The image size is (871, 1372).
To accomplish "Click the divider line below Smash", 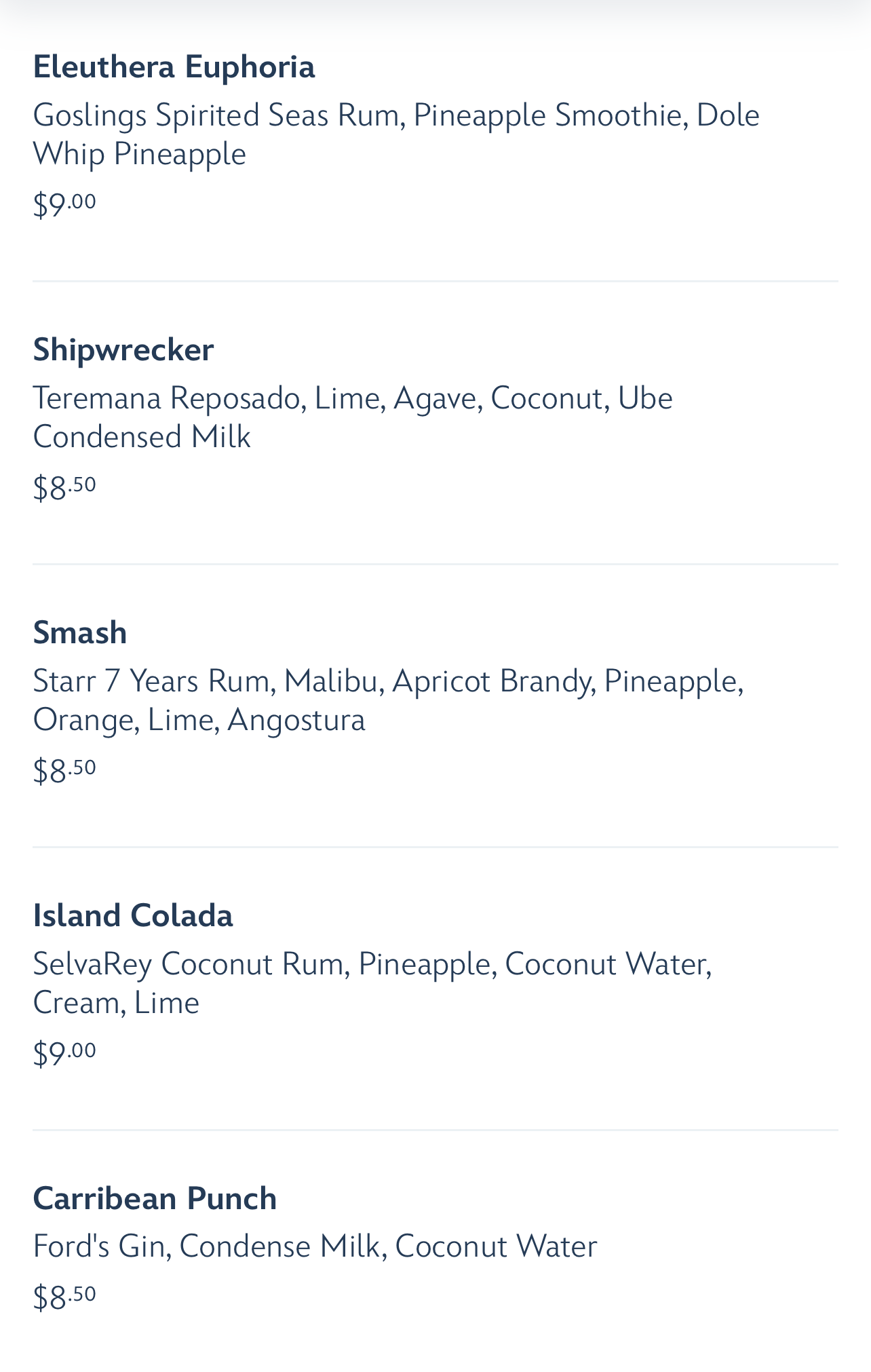I will tap(435, 847).
